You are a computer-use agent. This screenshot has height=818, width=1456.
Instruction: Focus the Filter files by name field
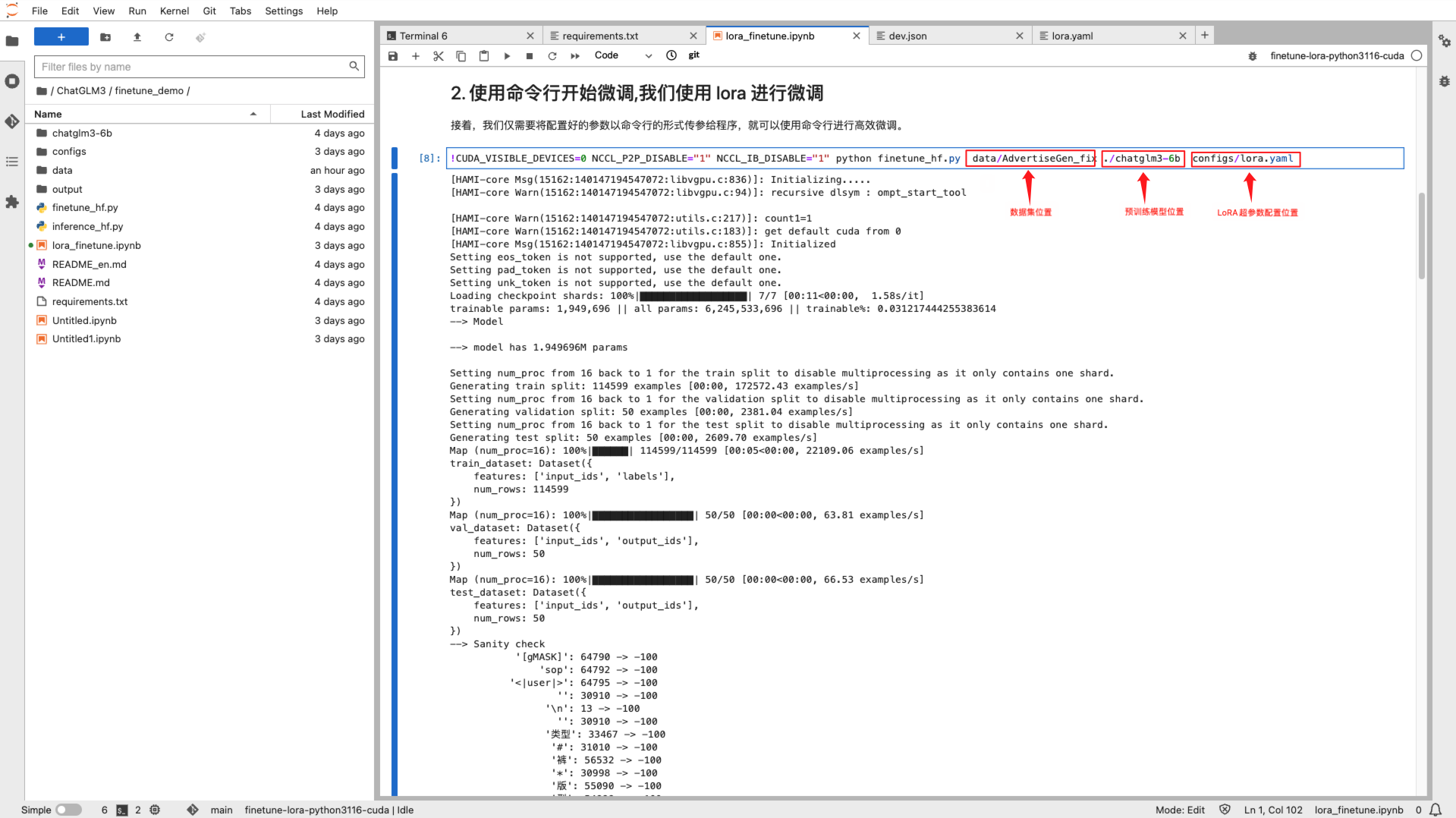pyautogui.click(x=193, y=67)
